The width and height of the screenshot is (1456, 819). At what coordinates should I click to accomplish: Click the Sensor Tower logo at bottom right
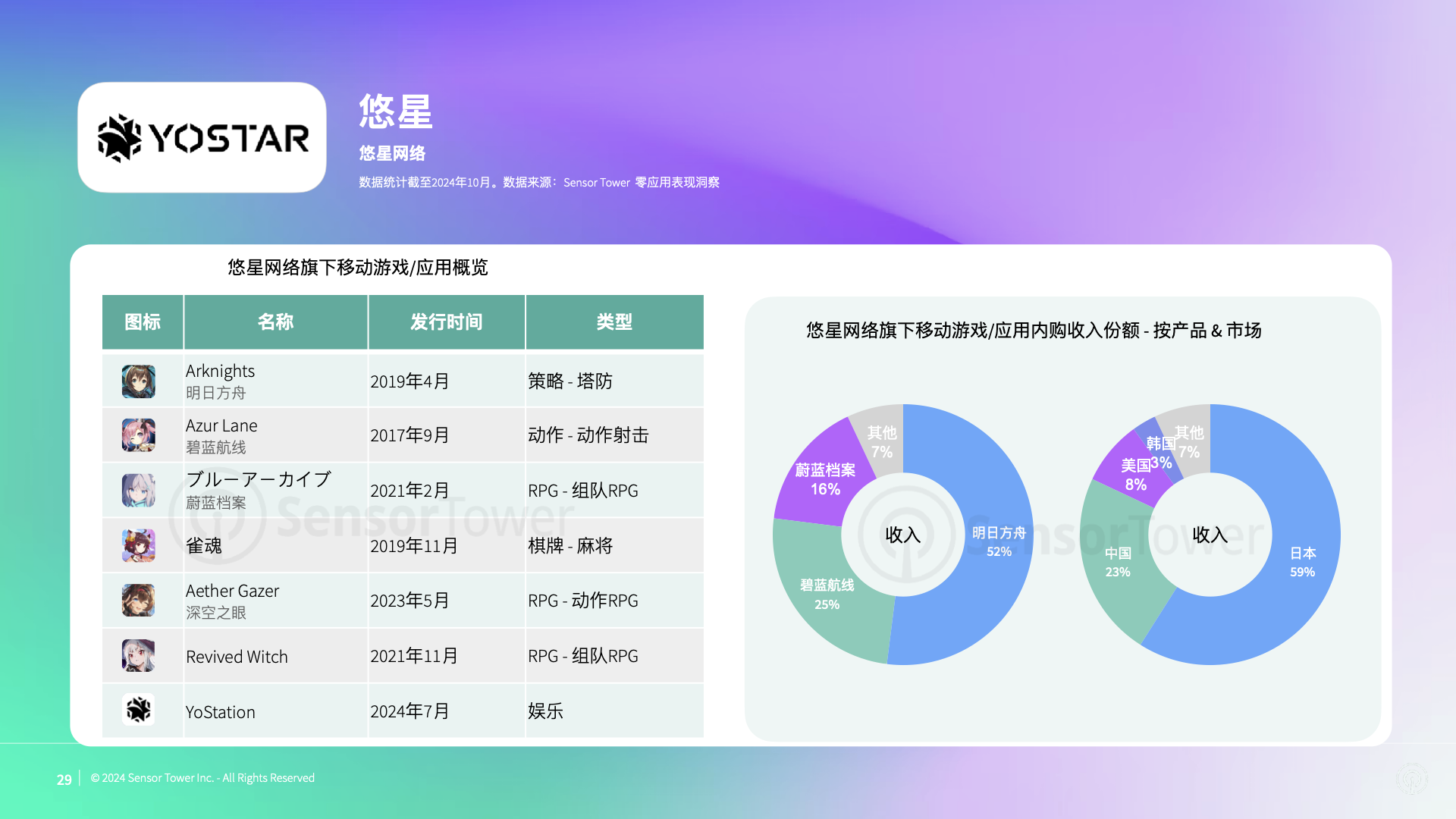(1412, 779)
